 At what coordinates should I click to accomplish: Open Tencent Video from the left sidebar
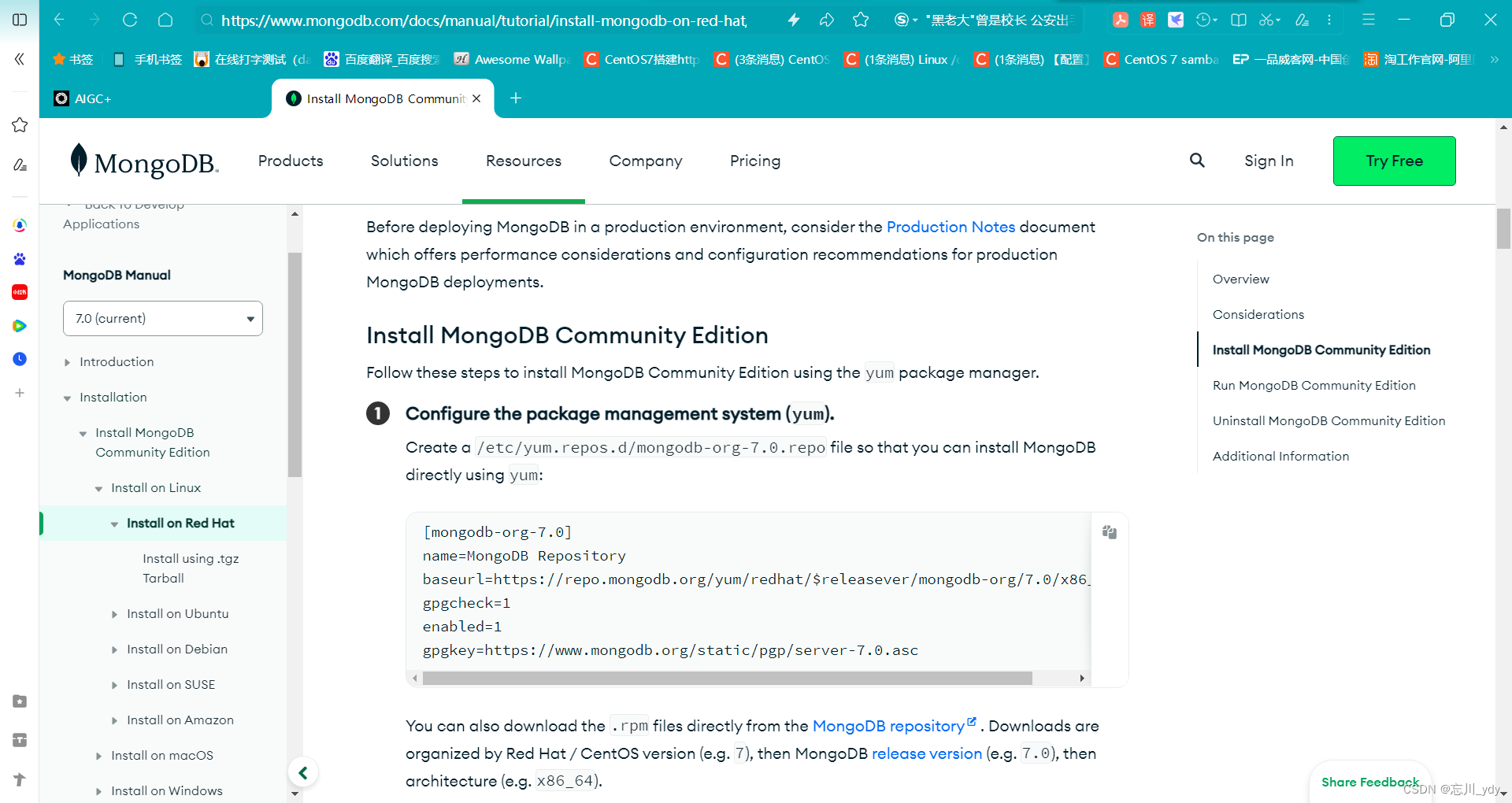click(20, 325)
